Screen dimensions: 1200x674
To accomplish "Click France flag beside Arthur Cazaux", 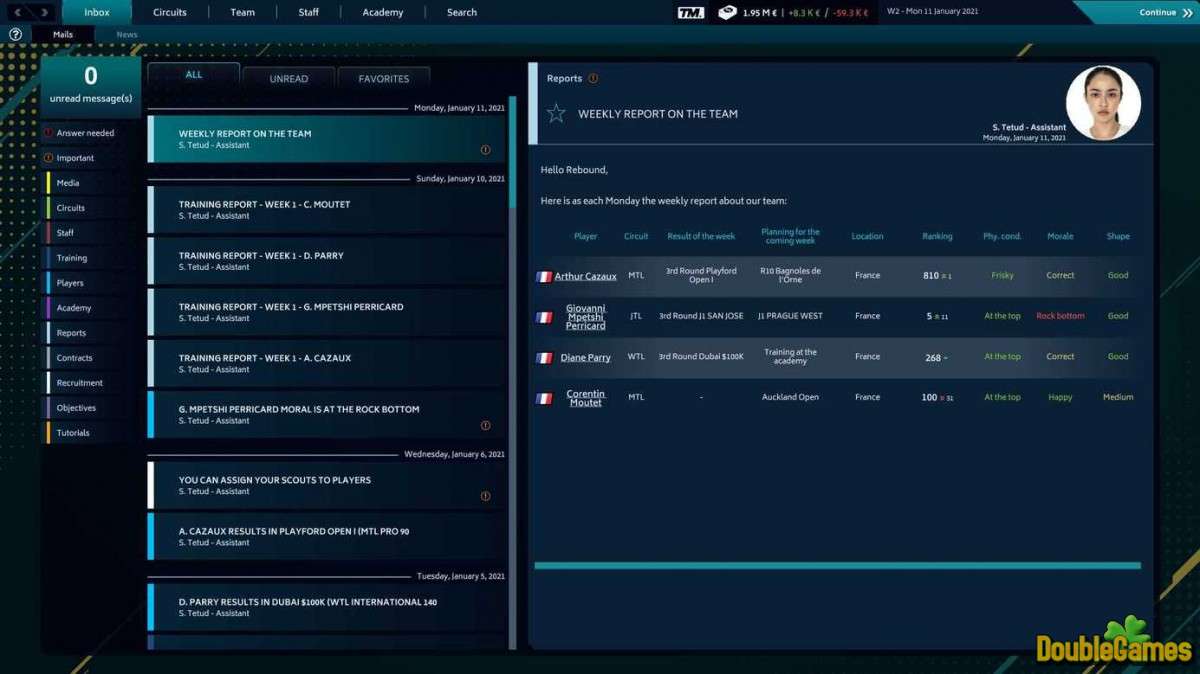I will coord(544,277).
